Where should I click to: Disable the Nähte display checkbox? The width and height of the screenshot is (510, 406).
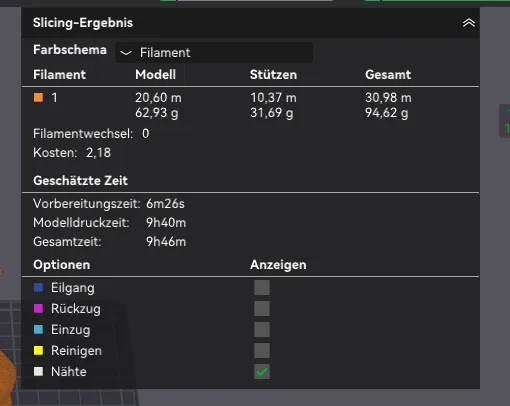point(262,371)
